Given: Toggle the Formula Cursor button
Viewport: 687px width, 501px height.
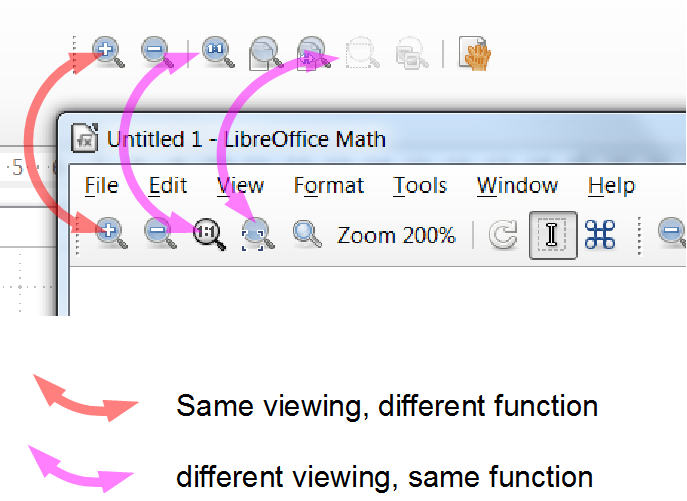Looking at the screenshot, I should point(552,236).
